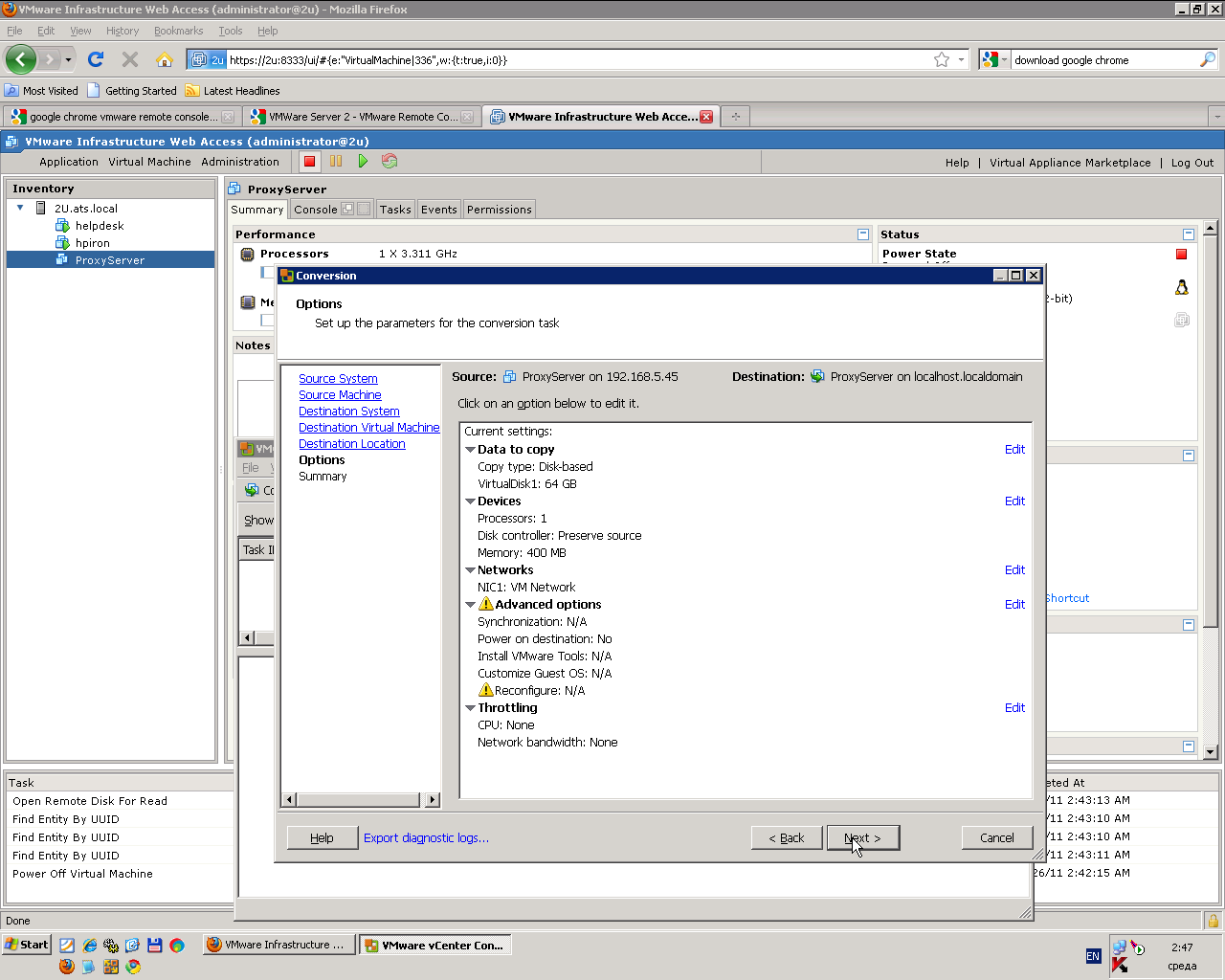
Task: Click the Firefox Reload page button
Action: coord(96,59)
